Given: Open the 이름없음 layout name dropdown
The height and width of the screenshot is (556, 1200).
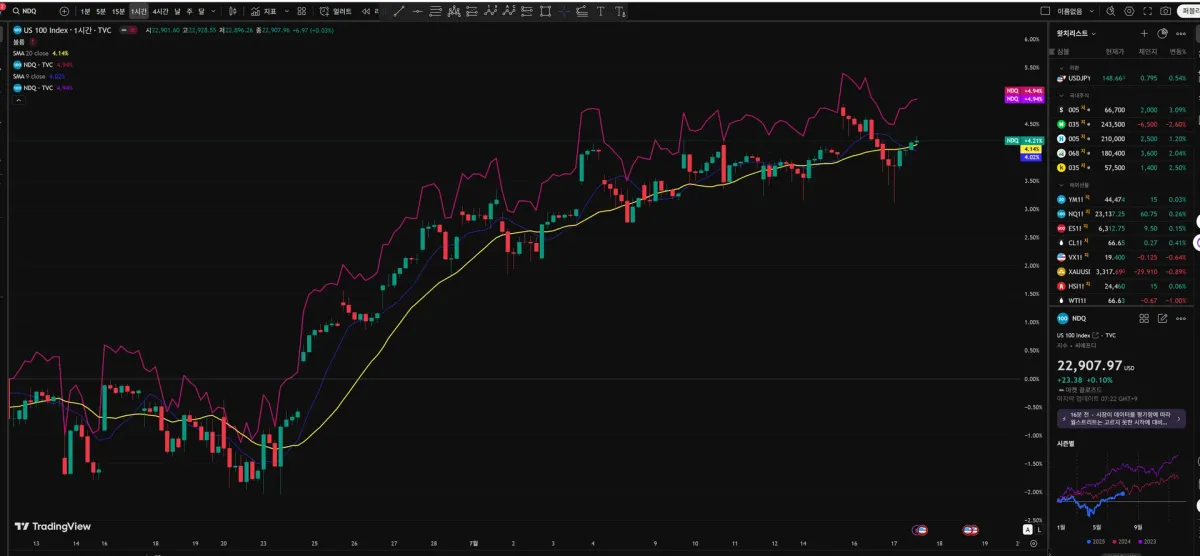Looking at the screenshot, I should (x=1078, y=11).
